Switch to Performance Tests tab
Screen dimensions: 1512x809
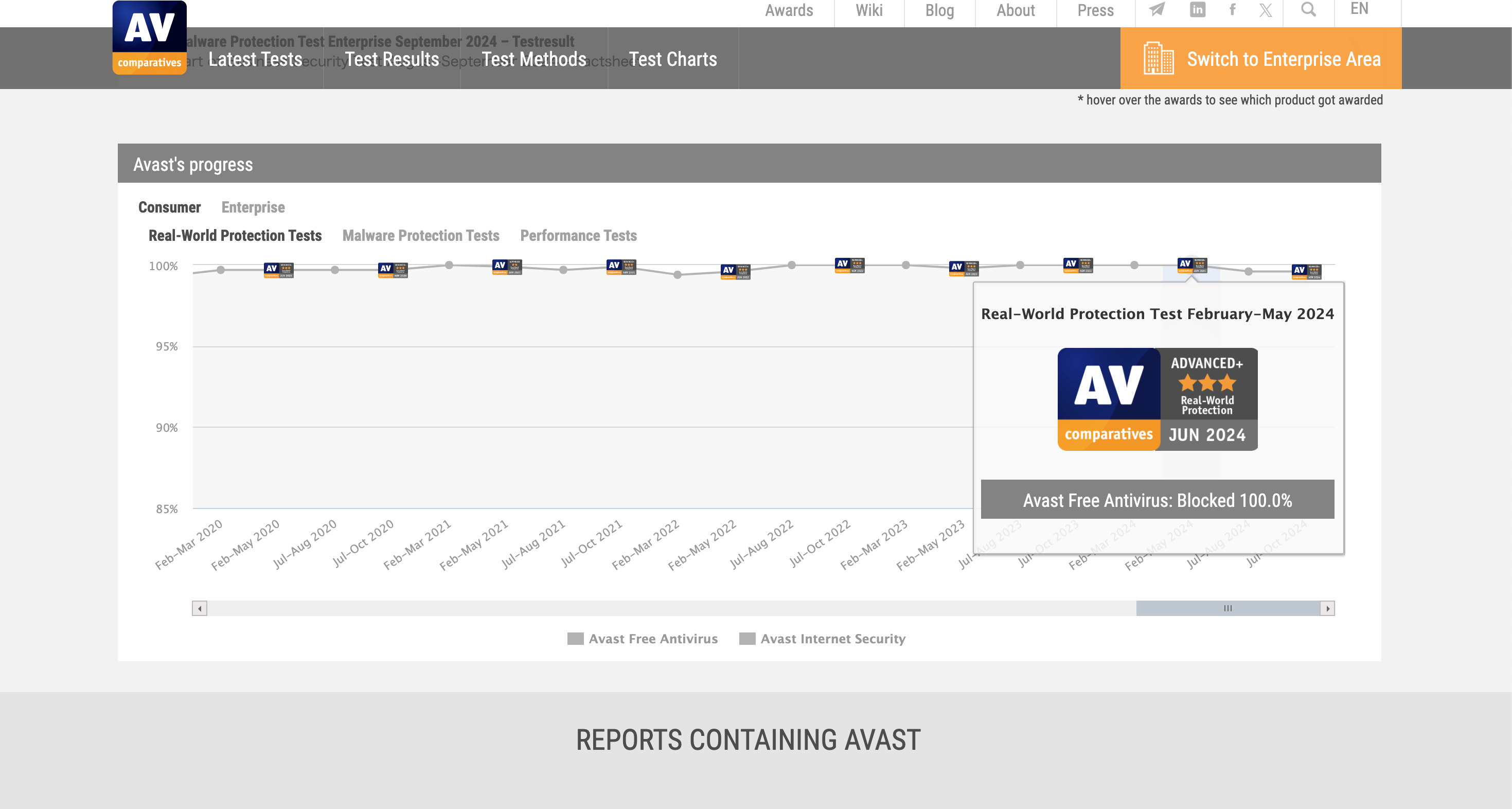tap(578, 235)
